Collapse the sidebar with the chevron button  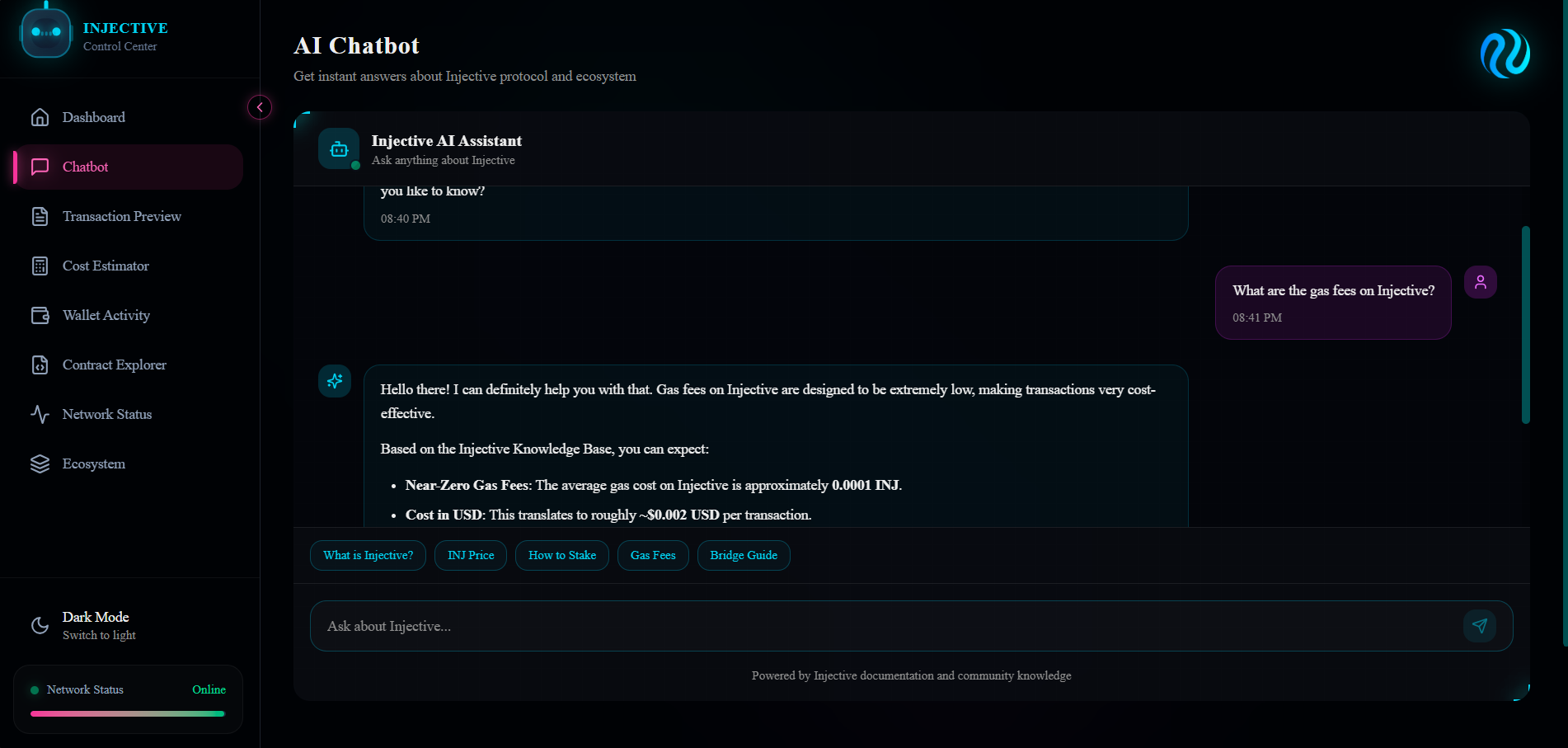260,107
